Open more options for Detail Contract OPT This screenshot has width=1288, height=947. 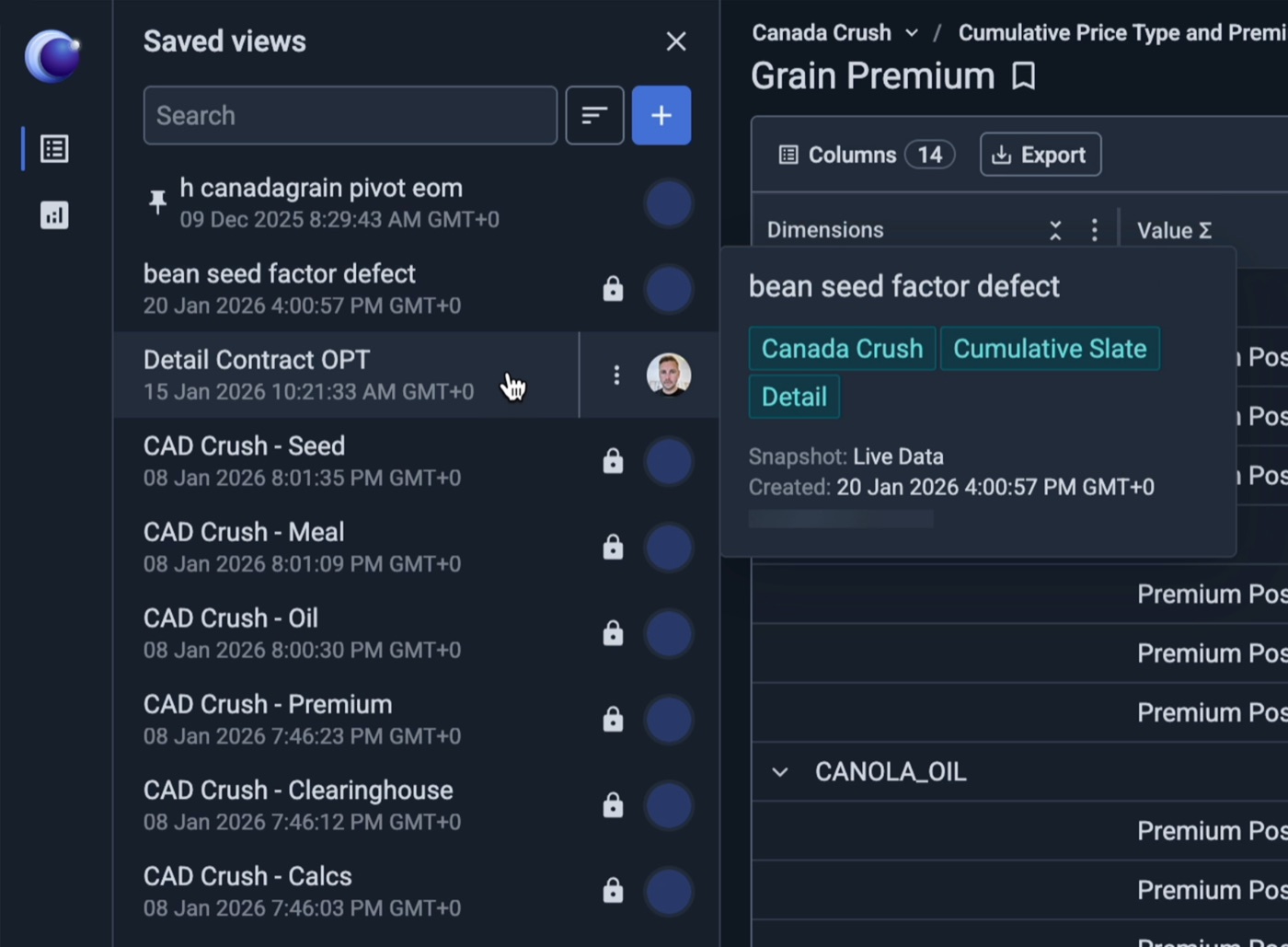616,375
